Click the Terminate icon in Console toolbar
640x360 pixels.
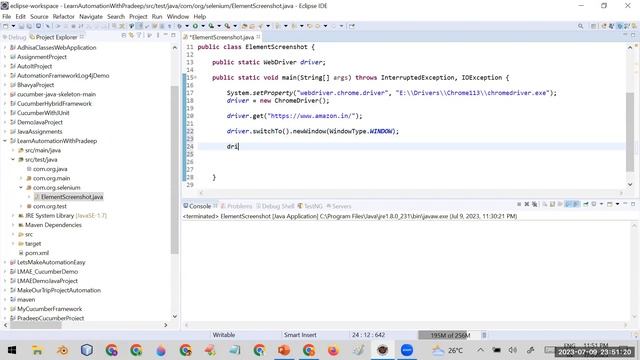519,204
